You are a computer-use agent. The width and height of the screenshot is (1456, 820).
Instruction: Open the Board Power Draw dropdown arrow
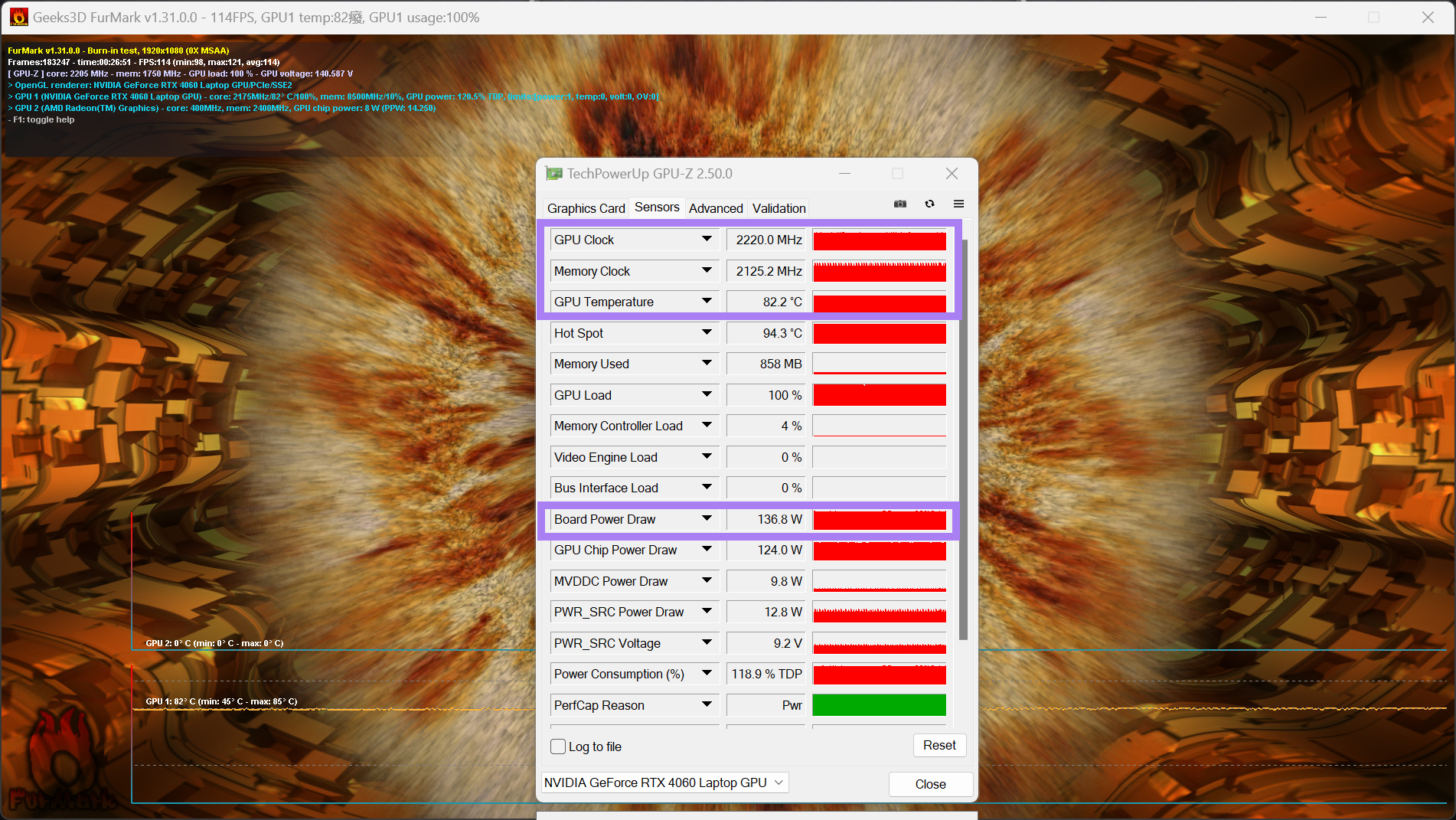pyautogui.click(x=707, y=519)
